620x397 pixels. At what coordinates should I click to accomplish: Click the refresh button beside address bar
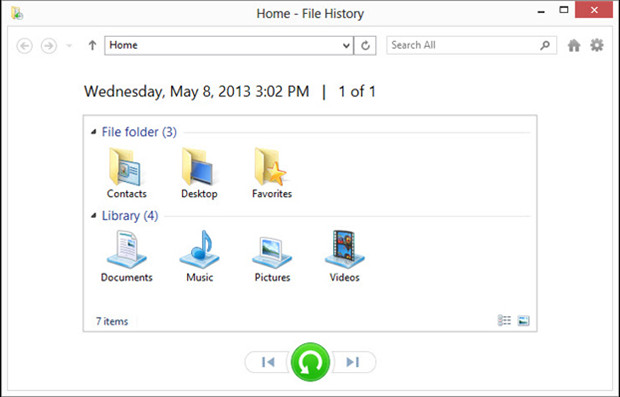tap(365, 45)
